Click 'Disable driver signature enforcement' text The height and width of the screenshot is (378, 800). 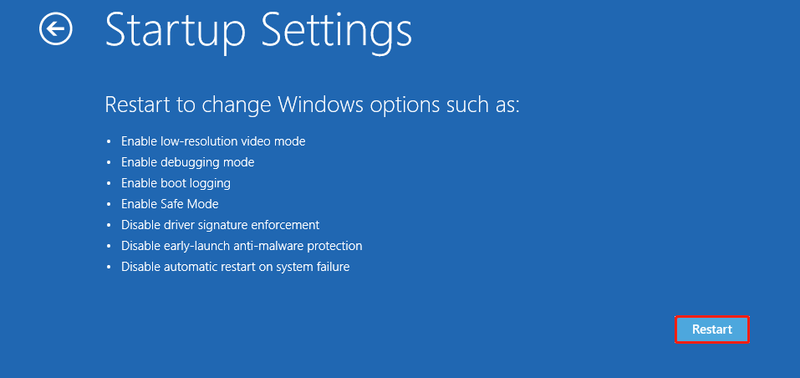coord(220,225)
